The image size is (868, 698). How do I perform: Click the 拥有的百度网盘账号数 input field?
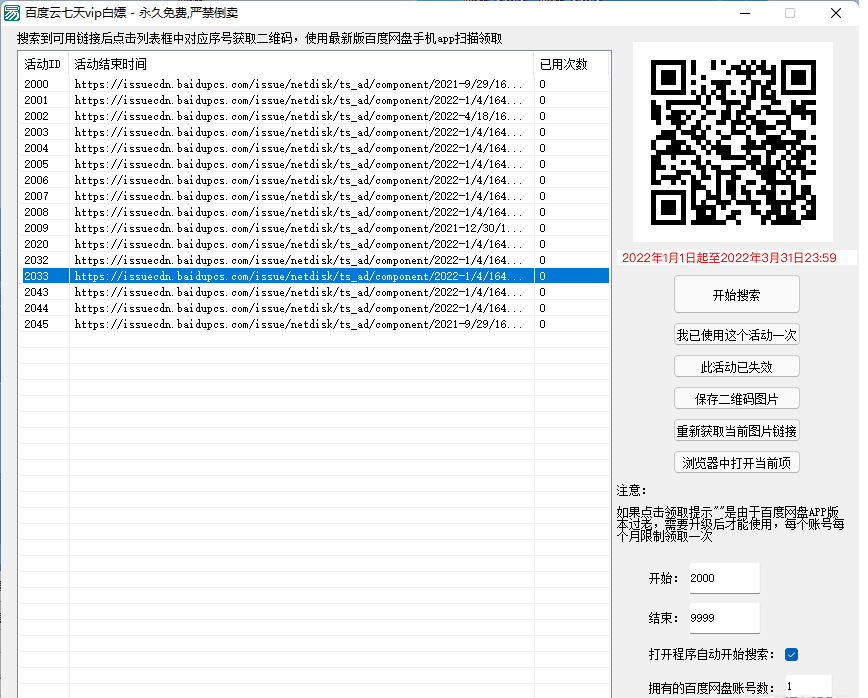click(808, 686)
